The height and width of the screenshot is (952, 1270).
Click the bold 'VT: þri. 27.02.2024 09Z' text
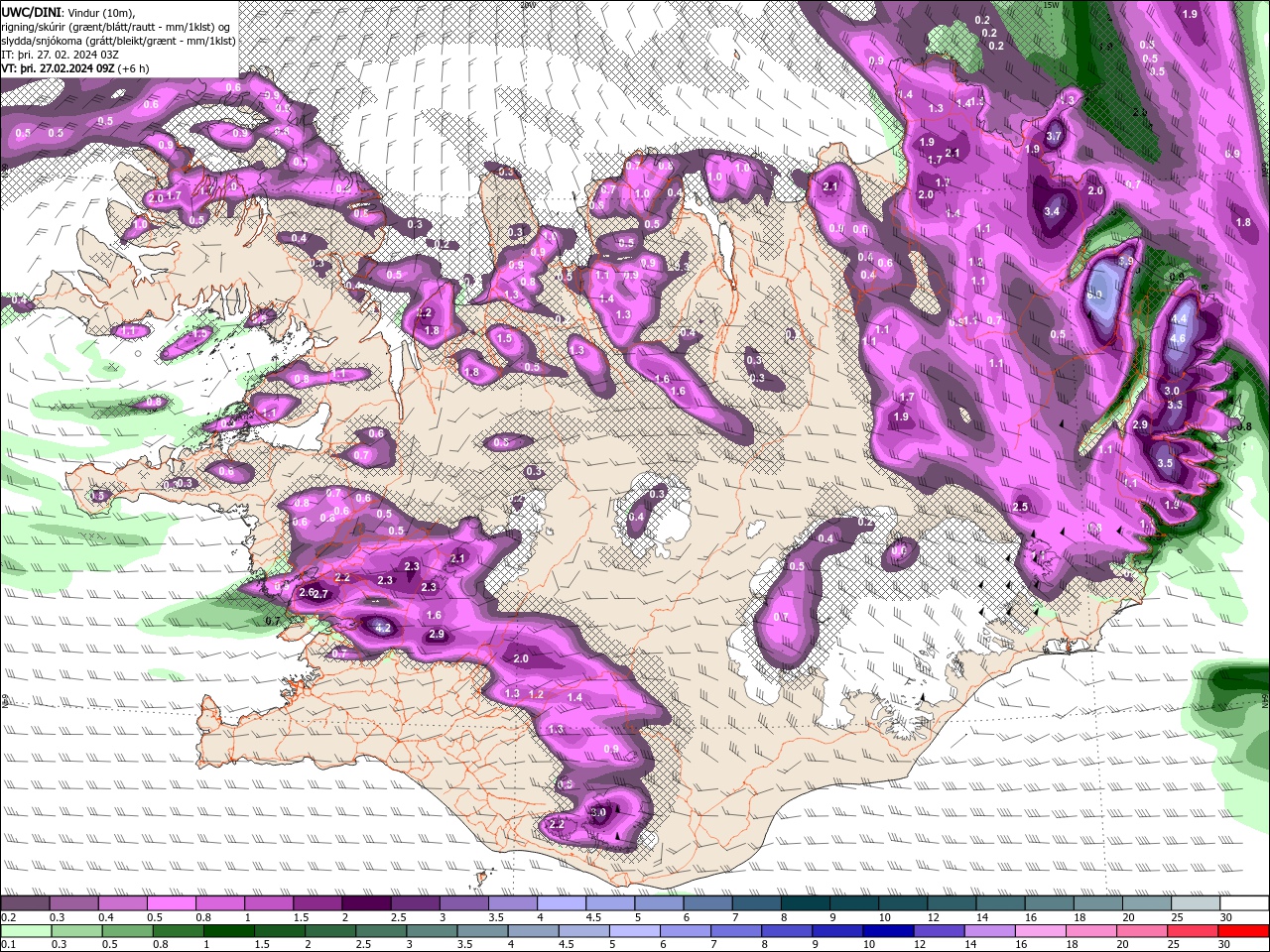(57, 68)
